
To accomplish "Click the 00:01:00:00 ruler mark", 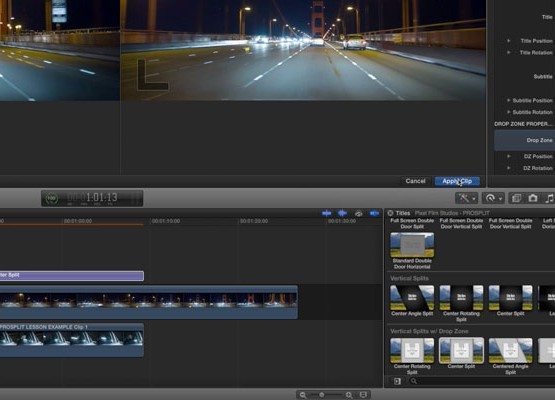I will click(x=78, y=221).
